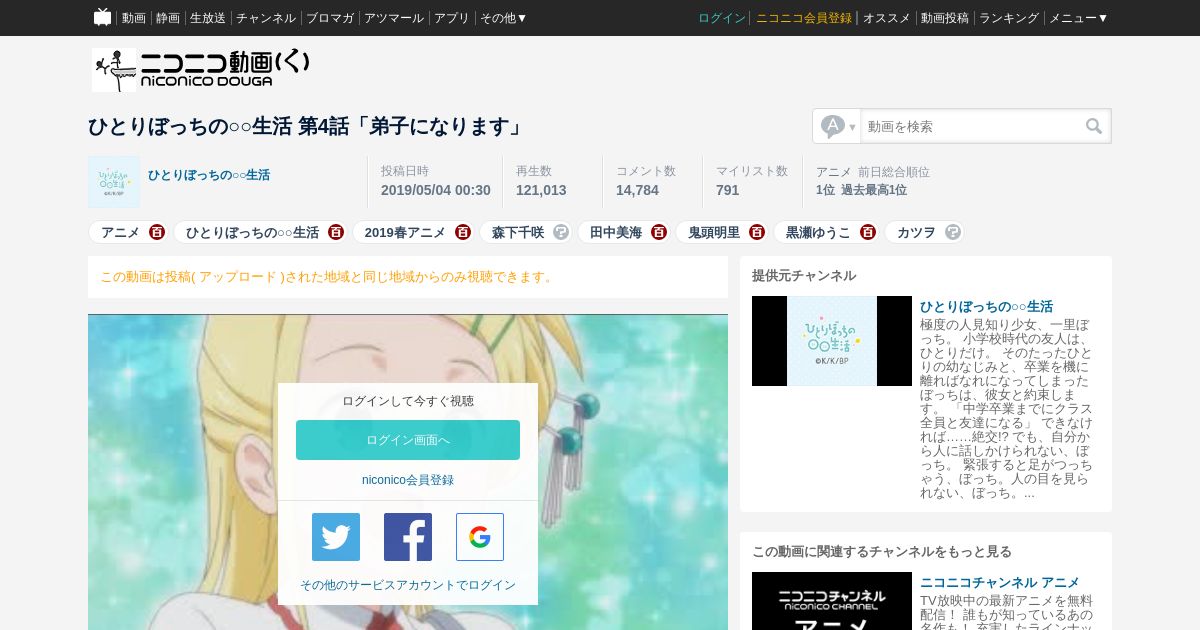Open ニコニコチャンネル アニメ link
Viewport: 1200px width, 630px height.
[1000, 583]
